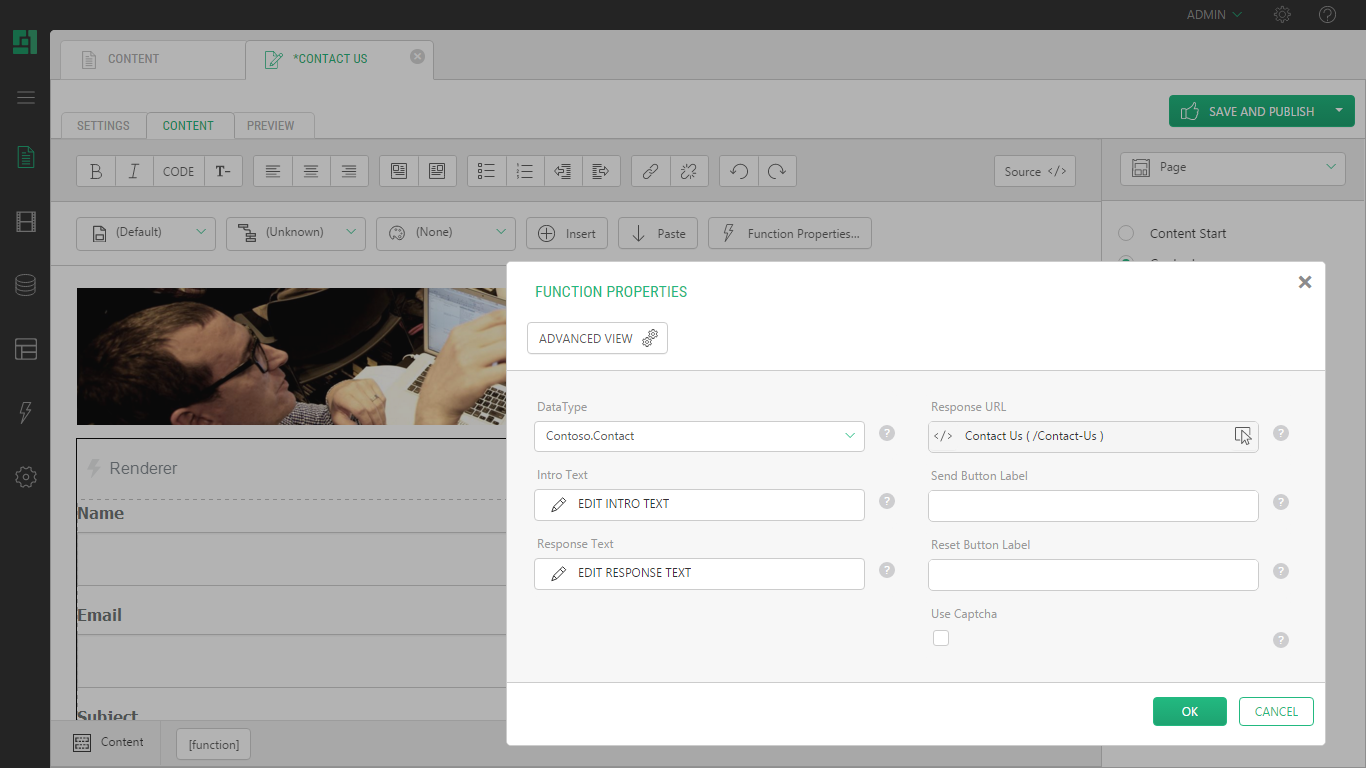Select the Content Start radio button
This screenshot has height=768, width=1366.
[1126, 233]
